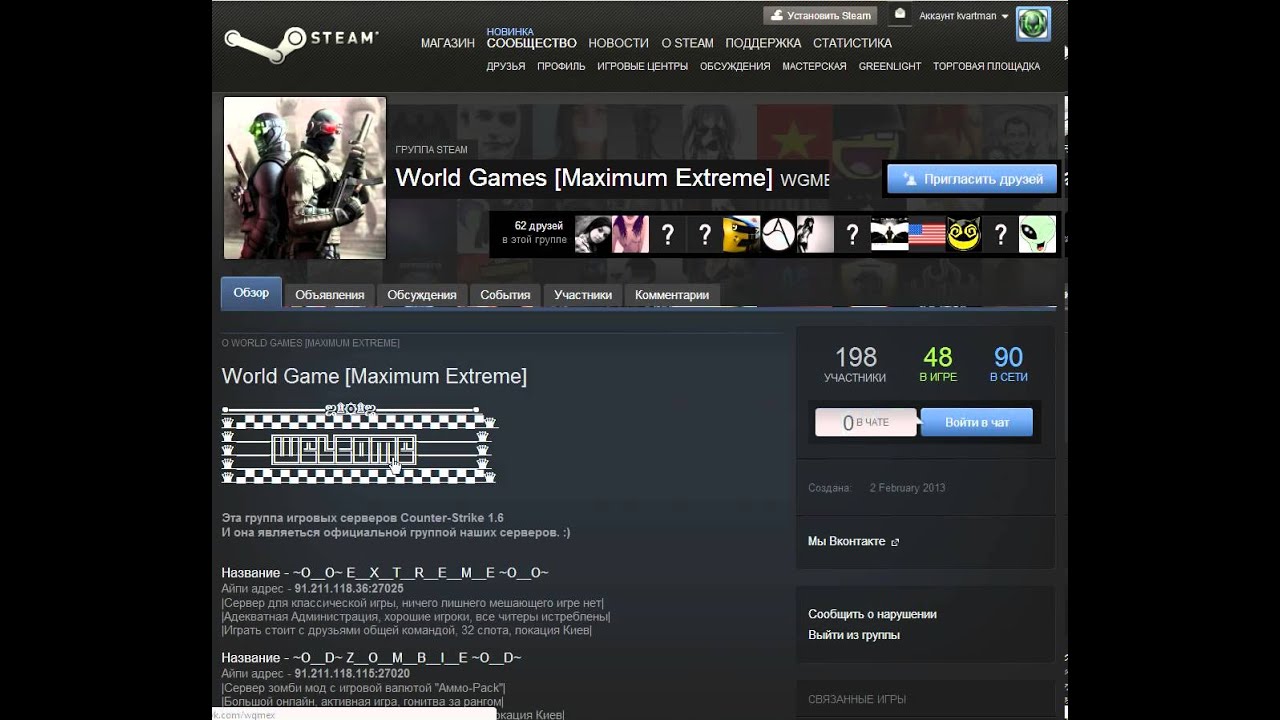The image size is (1280, 720).
Task: Open the ПОДДЕРЖКА menu
Action: tap(763, 43)
